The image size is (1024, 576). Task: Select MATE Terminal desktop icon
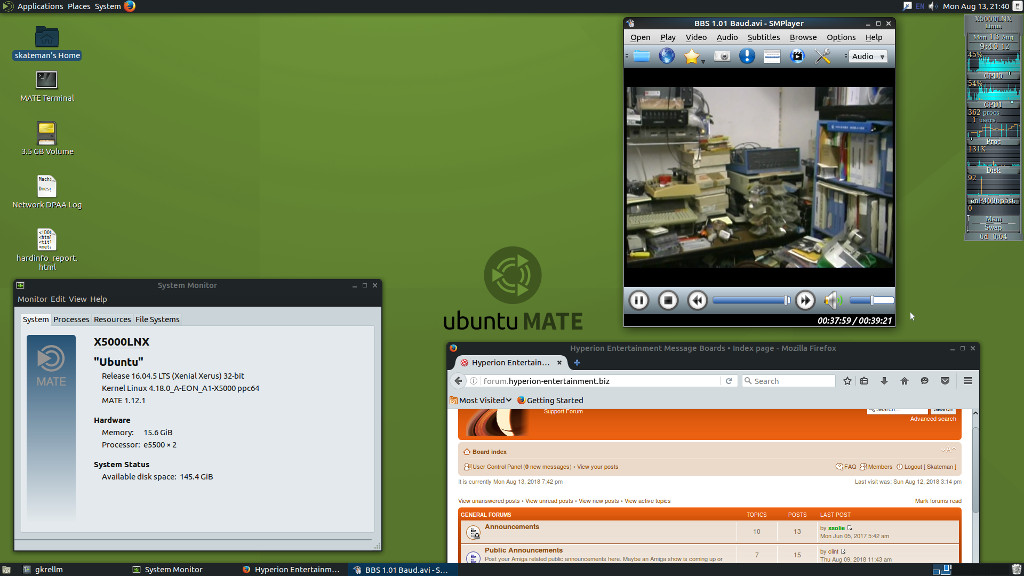click(46, 86)
